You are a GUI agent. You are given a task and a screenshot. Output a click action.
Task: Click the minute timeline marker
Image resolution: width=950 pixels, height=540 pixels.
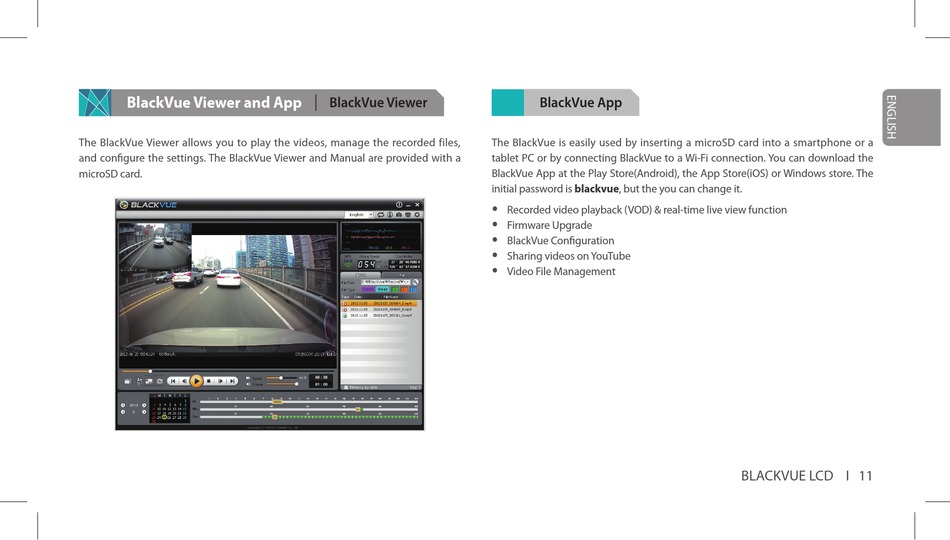tap(357, 409)
